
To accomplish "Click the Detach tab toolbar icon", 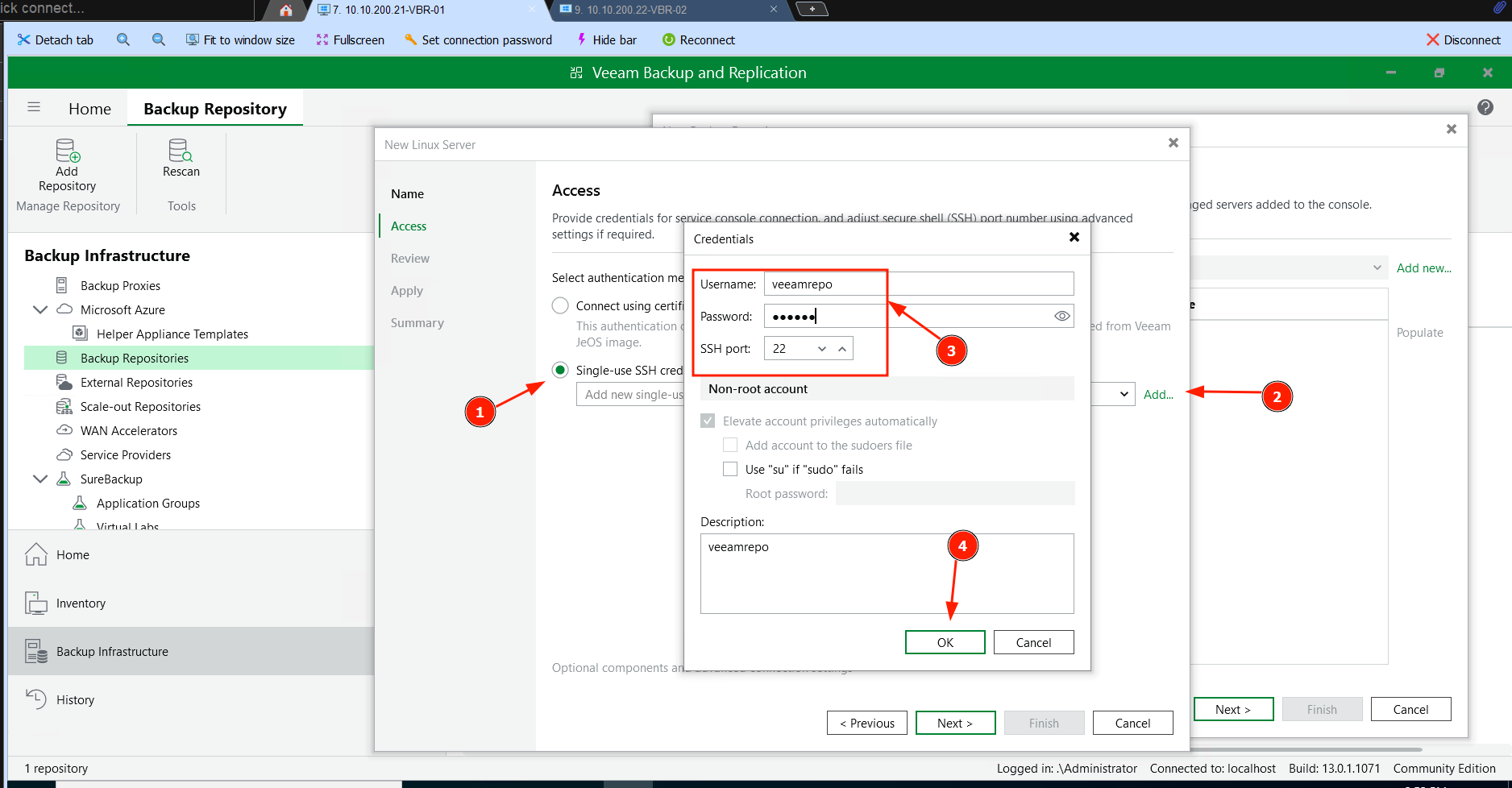I will (x=23, y=39).
